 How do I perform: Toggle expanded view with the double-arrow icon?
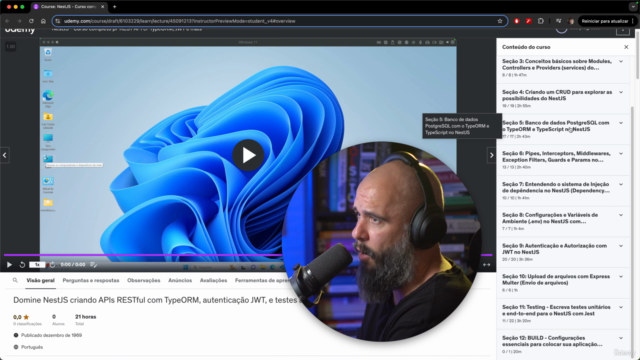point(487,264)
